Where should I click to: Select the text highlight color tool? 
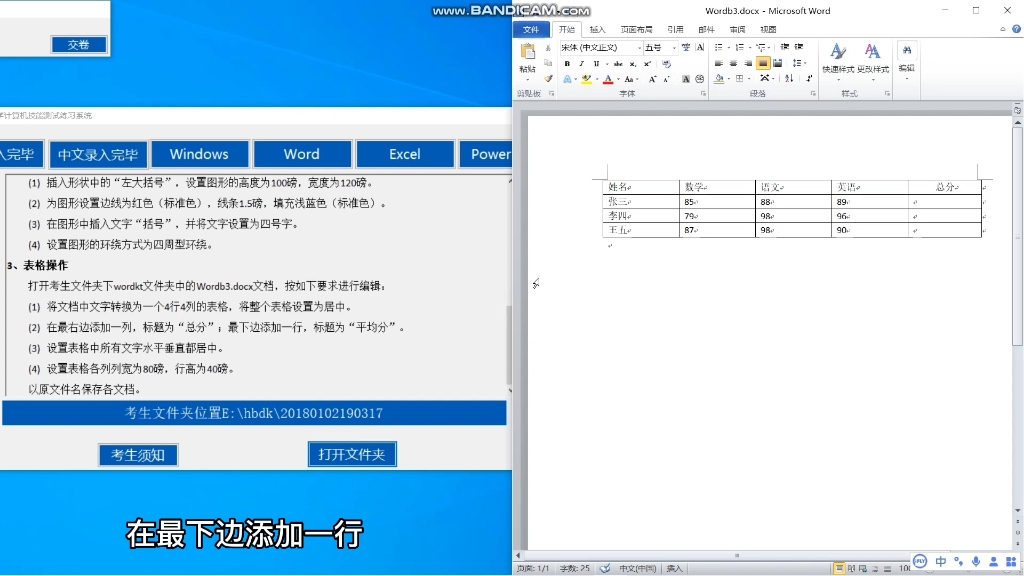point(586,79)
